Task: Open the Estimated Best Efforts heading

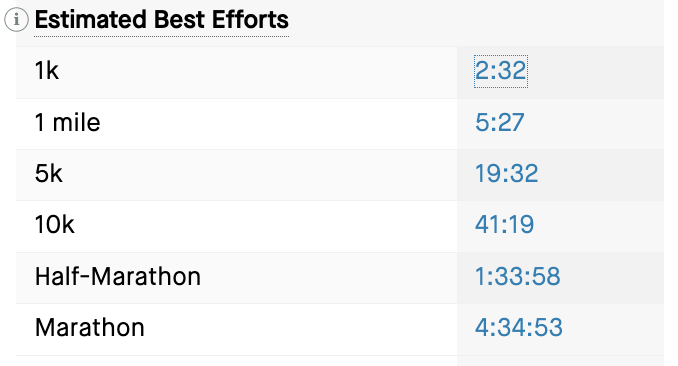Action: (161, 20)
